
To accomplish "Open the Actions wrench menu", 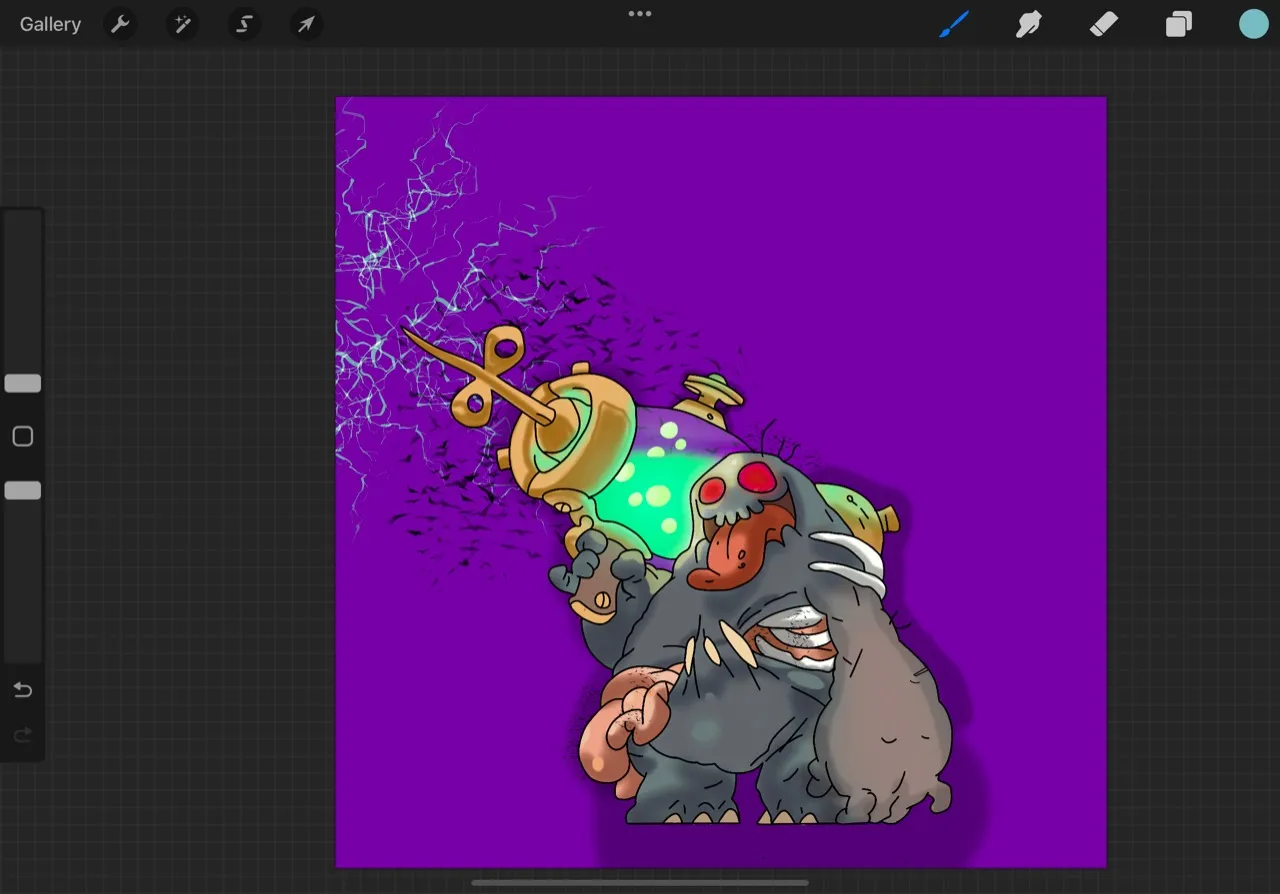I will click(x=120, y=24).
